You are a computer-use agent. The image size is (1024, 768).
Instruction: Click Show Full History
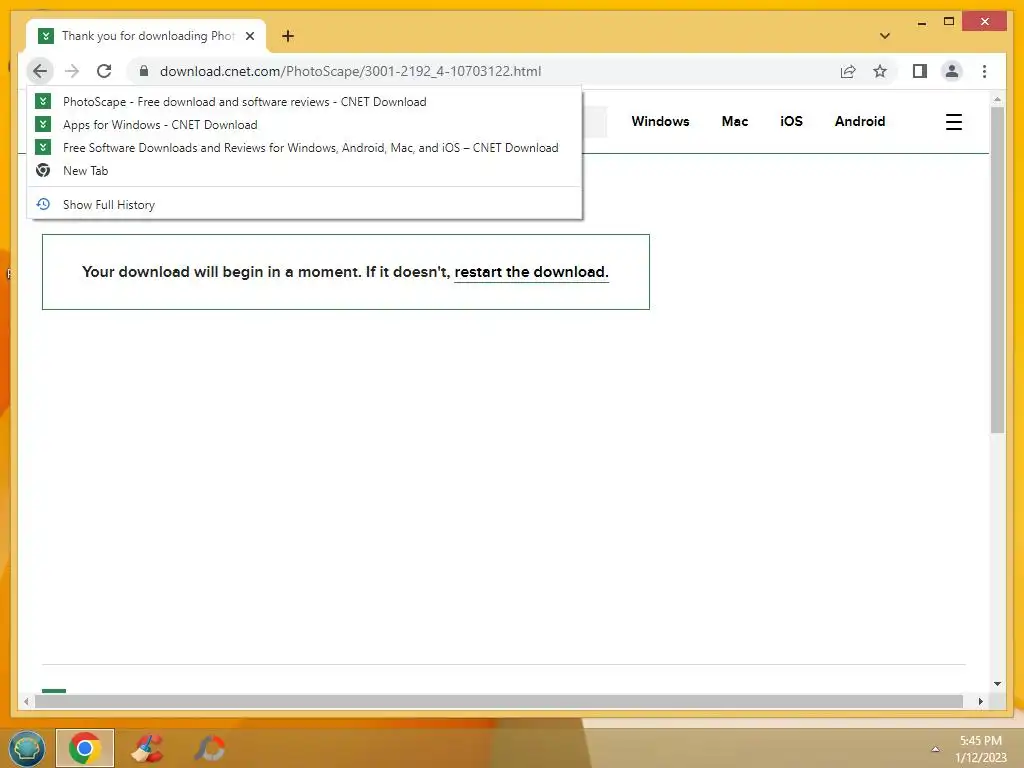point(304,204)
